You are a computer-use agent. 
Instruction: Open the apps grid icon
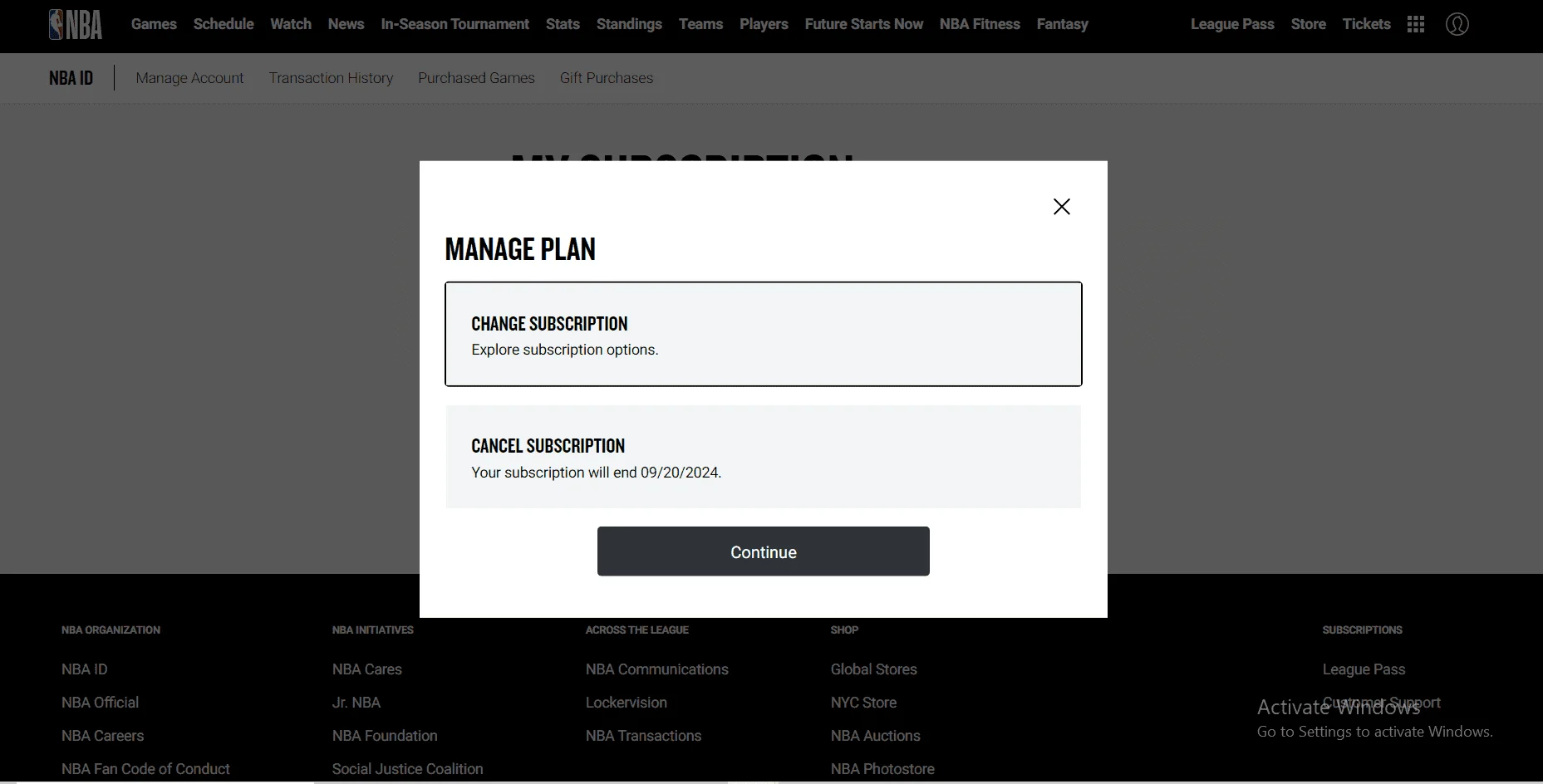(x=1416, y=24)
